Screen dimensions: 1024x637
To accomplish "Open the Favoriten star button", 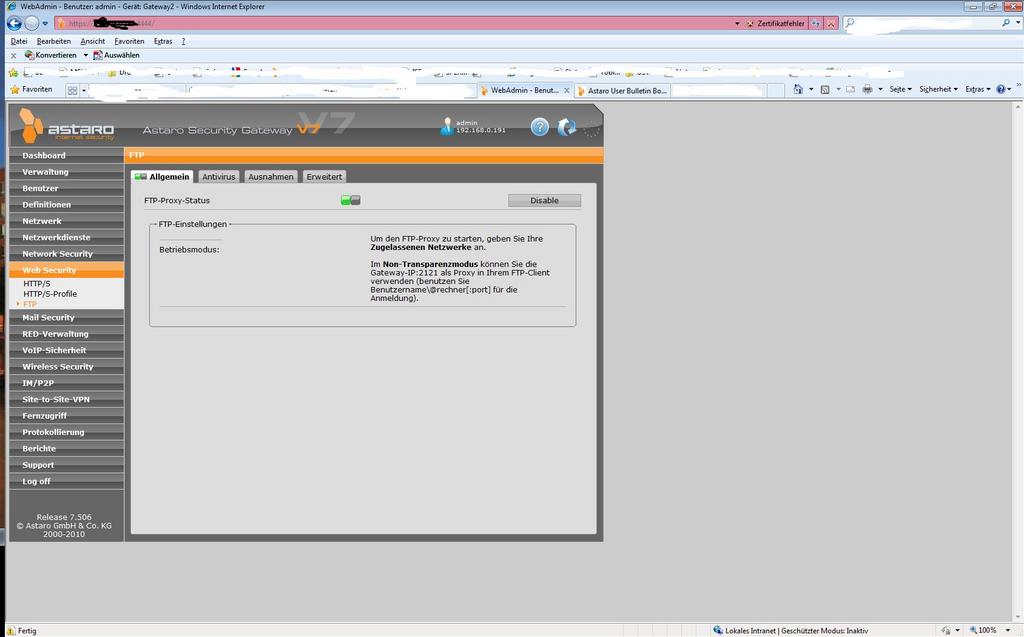I will click(30, 89).
